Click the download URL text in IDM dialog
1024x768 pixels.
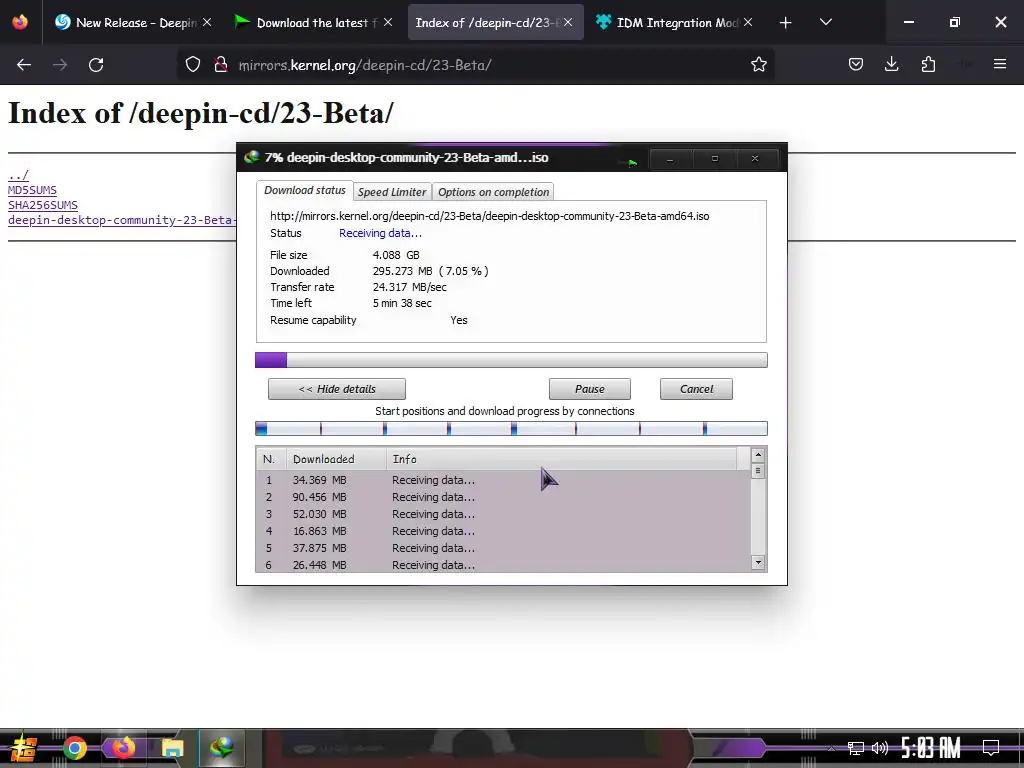coord(490,216)
